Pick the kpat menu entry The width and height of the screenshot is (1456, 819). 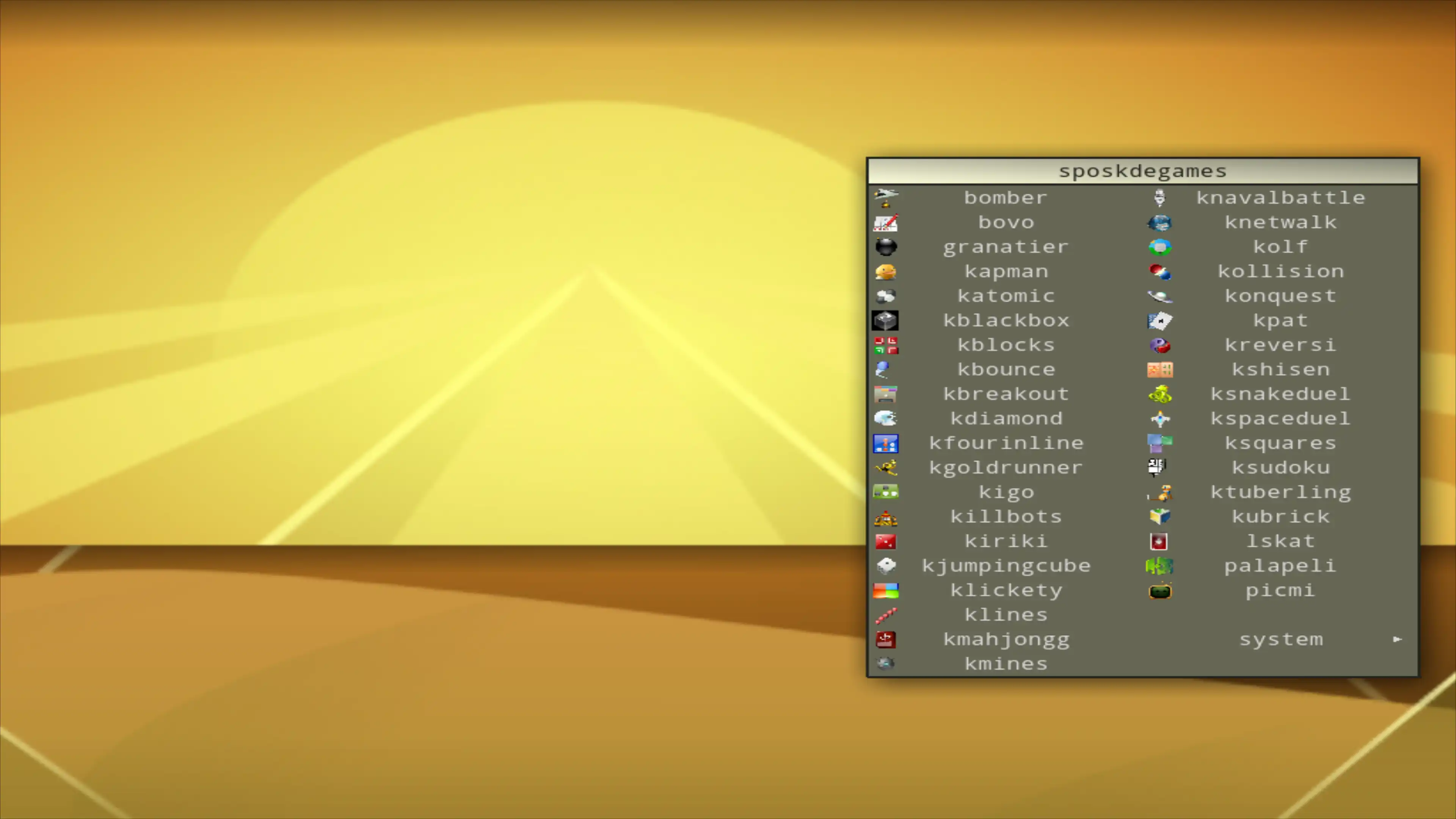(x=1280, y=320)
